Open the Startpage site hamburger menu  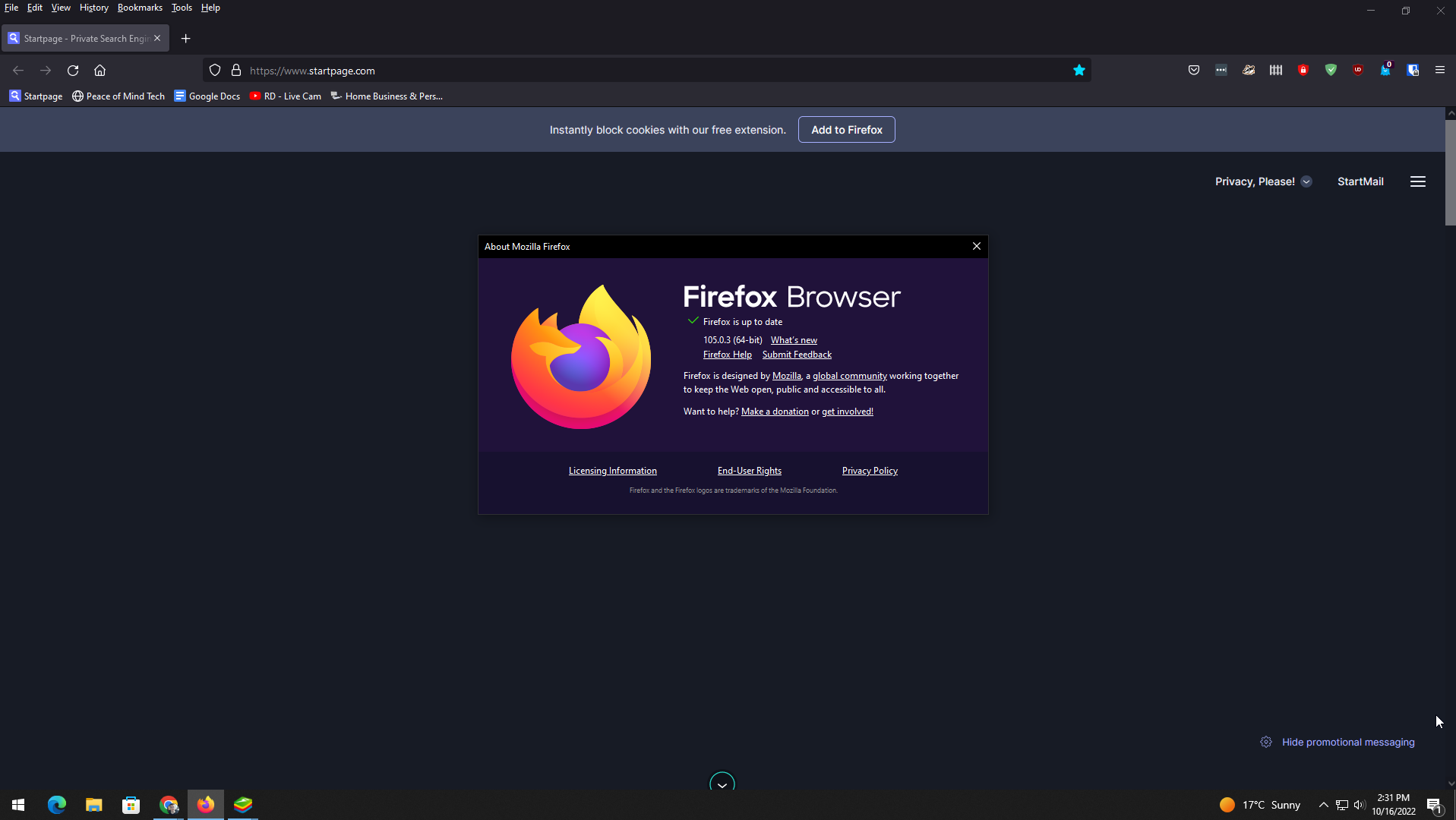(1418, 181)
